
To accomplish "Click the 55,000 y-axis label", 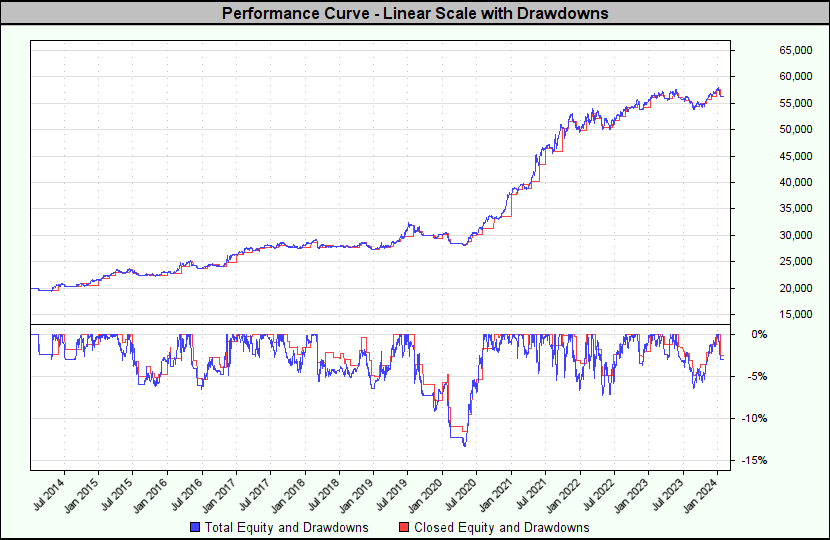I will tap(796, 103).
